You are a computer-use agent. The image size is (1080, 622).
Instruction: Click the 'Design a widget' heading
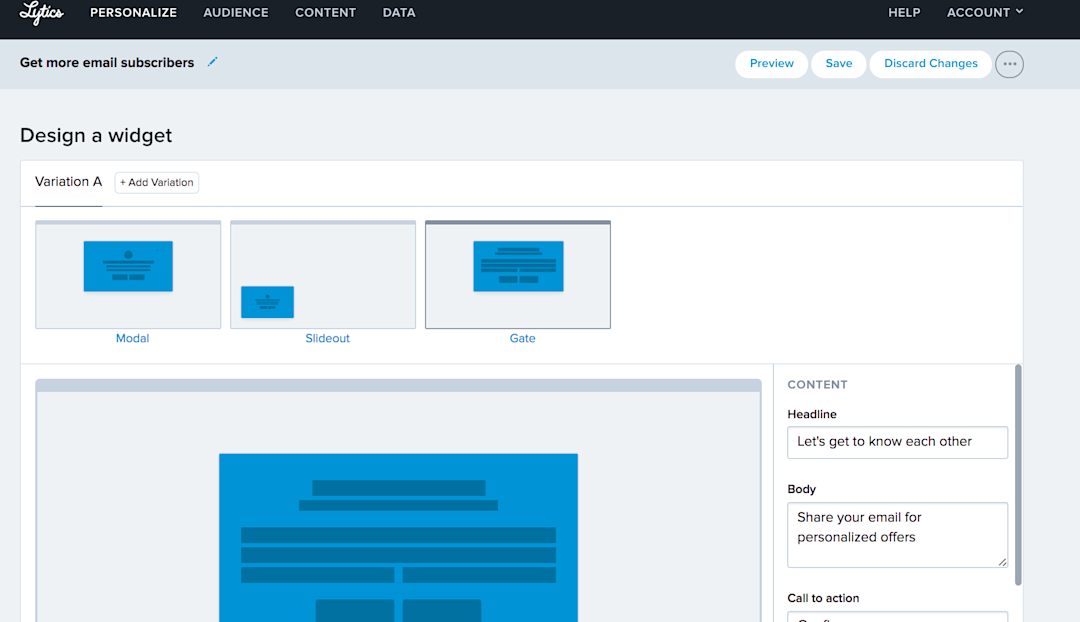pos(96,135)
